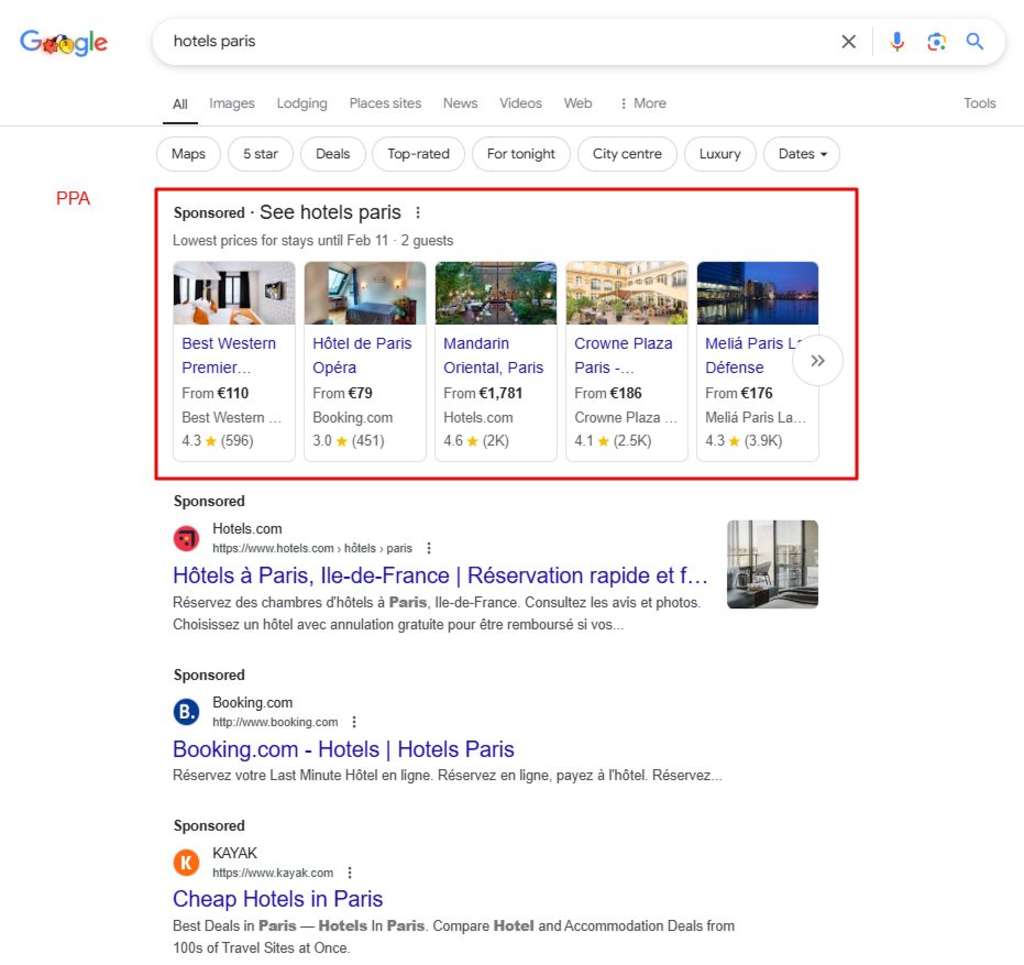Open three-dot menu beside Hotels.com URL

tap(429, 548)
